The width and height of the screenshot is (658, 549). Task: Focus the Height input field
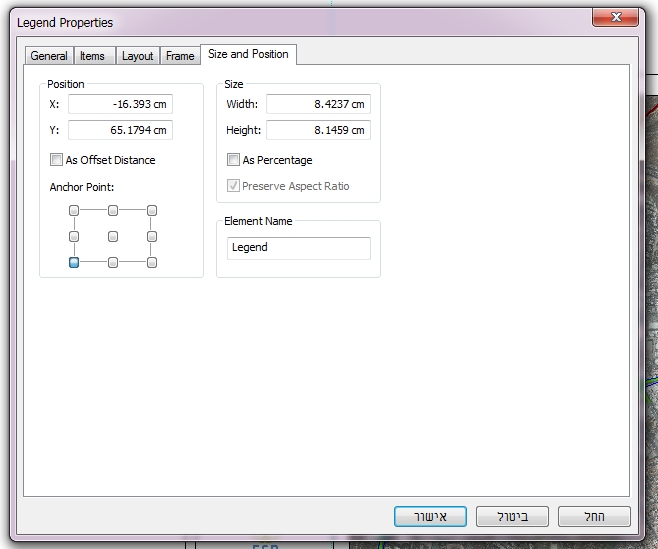319,130
